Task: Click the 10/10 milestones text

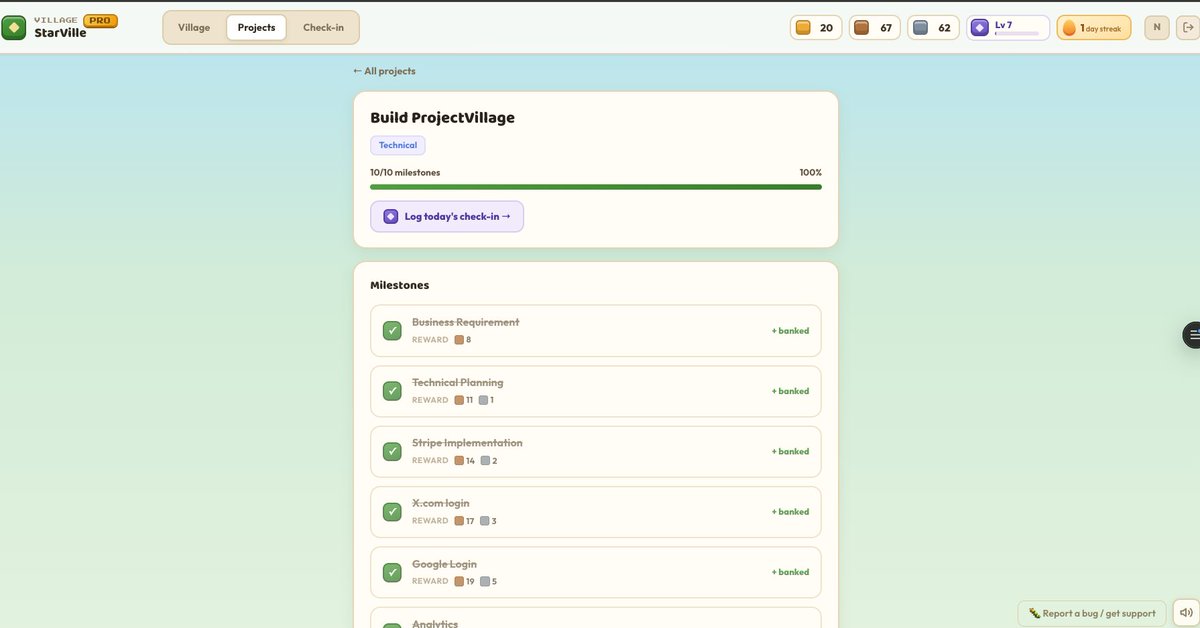Action: [405, 172]
